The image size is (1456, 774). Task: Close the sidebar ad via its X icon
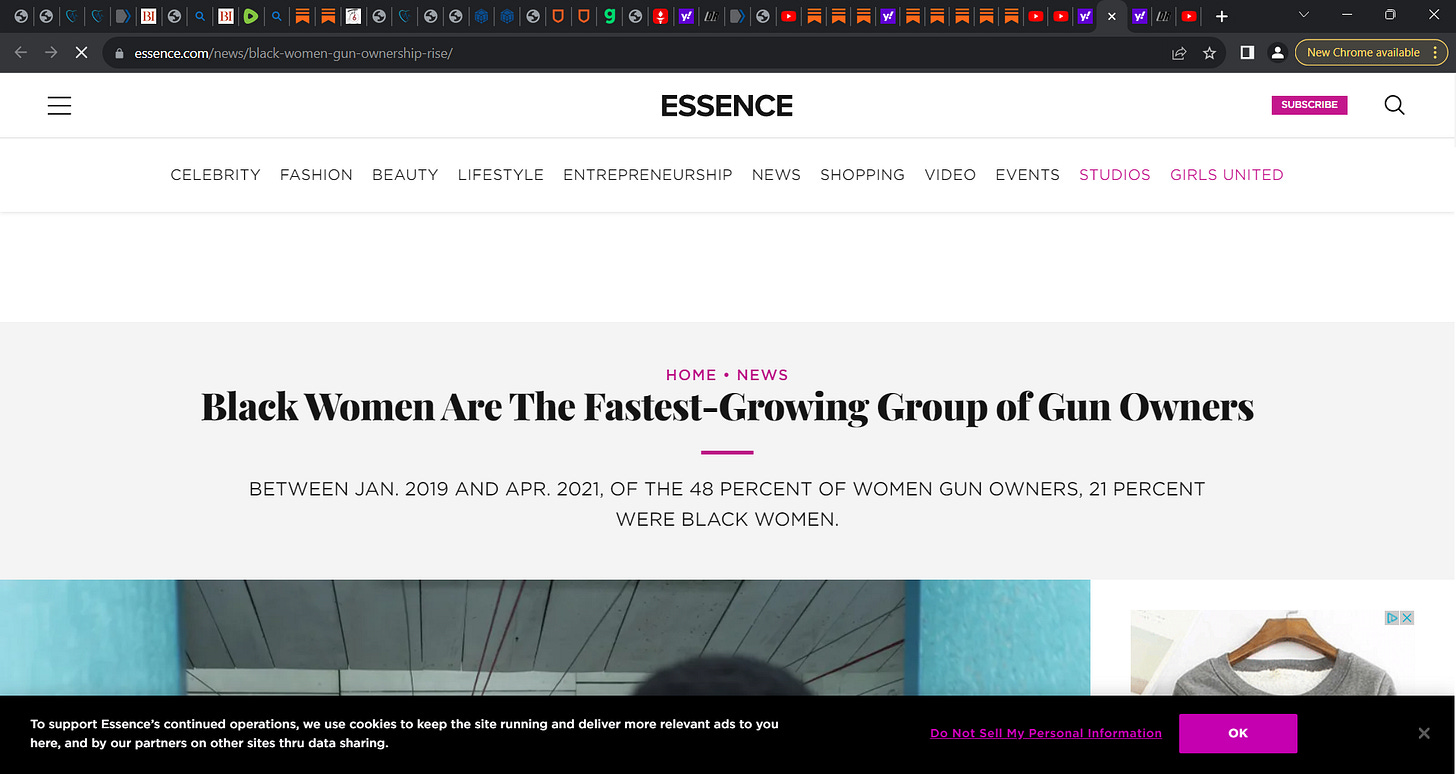pos(1407,618)
